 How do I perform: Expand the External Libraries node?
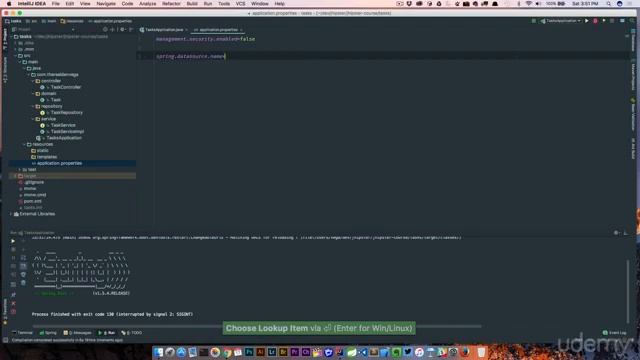11,214
